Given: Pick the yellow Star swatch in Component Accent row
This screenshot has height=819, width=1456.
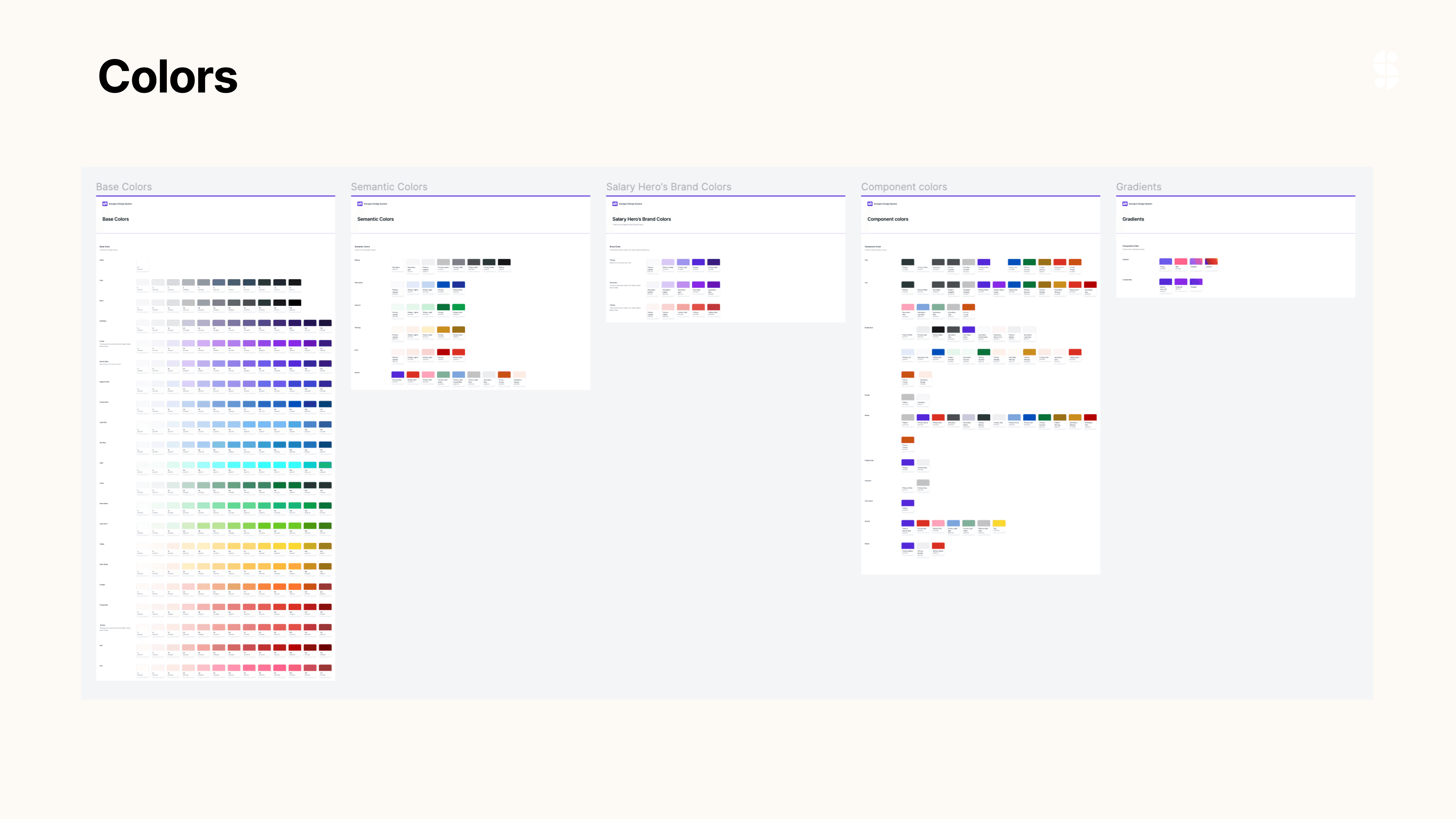Looking at the screenshot, I should click(x=999, y=523).
